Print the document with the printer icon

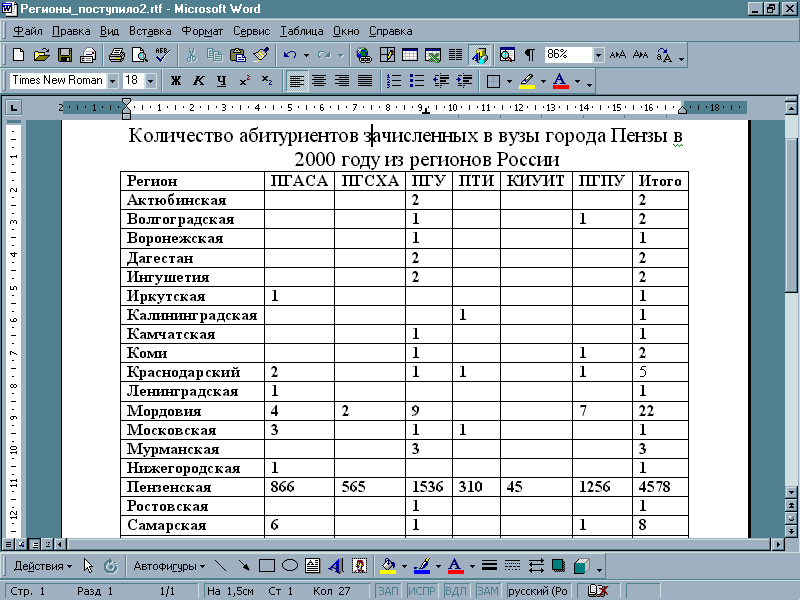116,55
